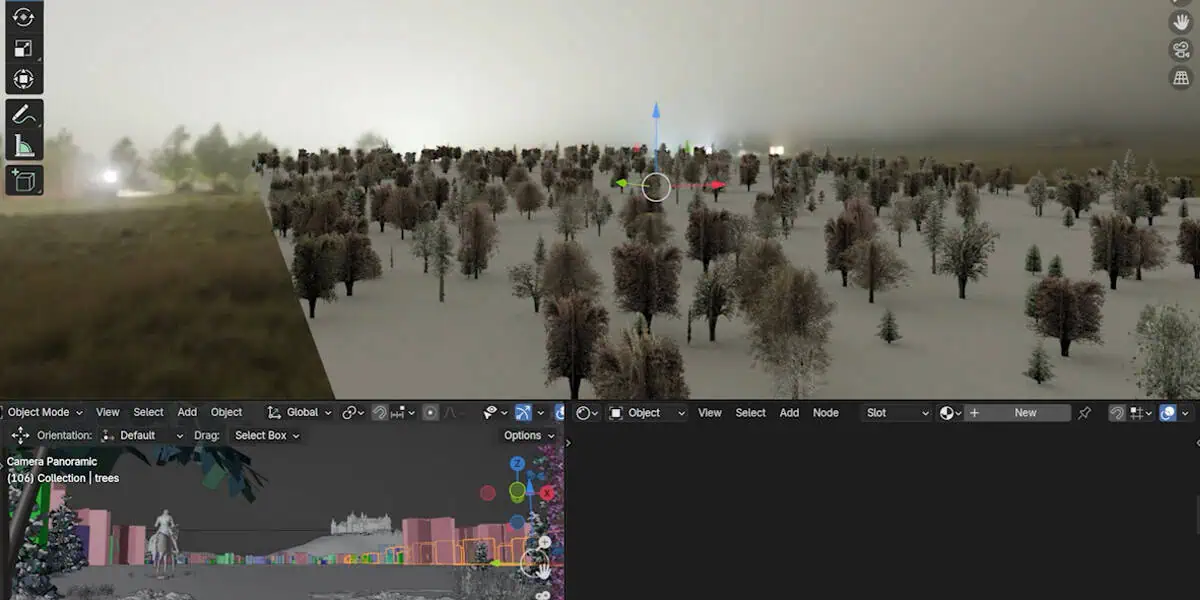1200x600 pixels.
Task: Toggle the pin icon in the node editor
Action: 1084,413
